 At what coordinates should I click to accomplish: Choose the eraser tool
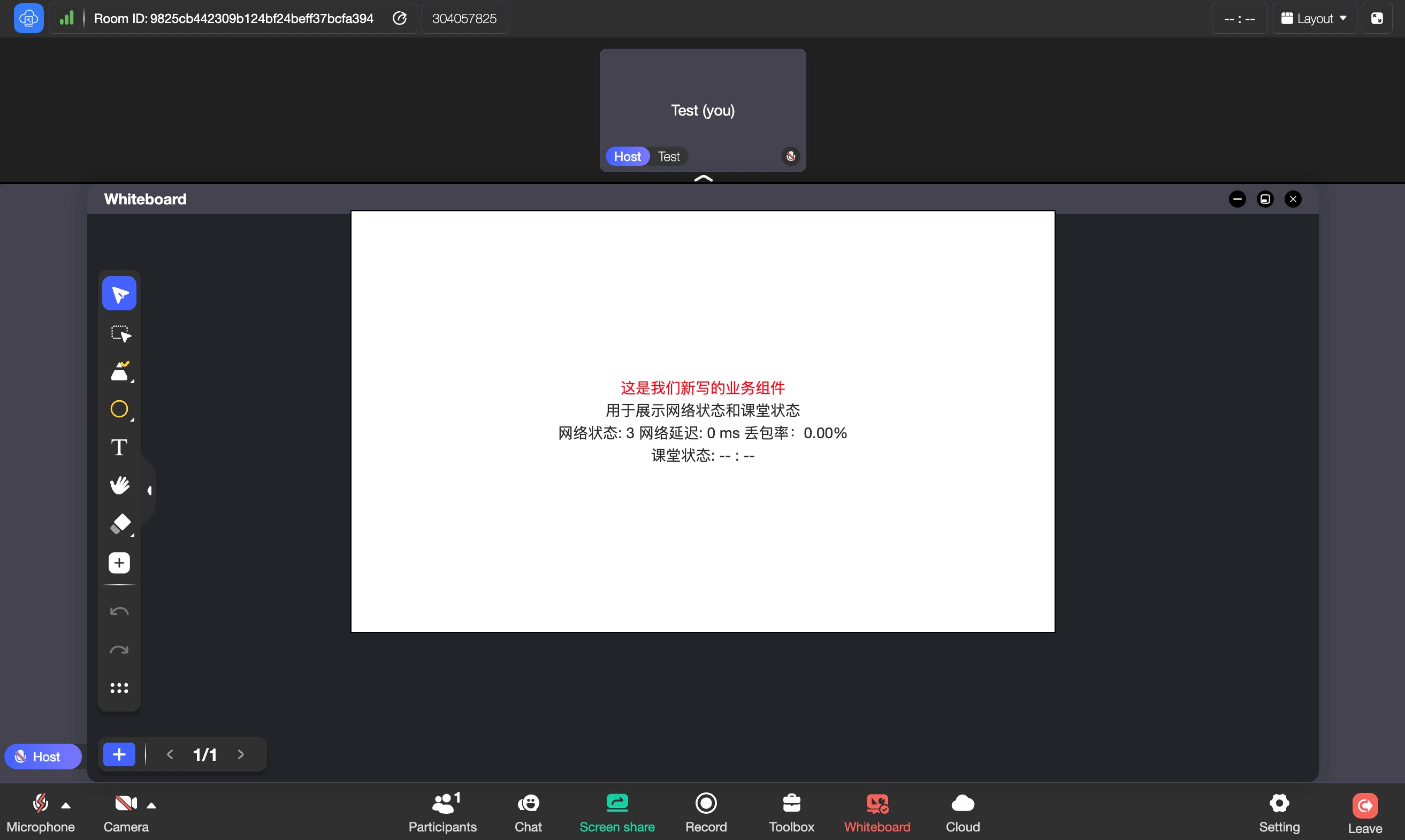[120, 524]
